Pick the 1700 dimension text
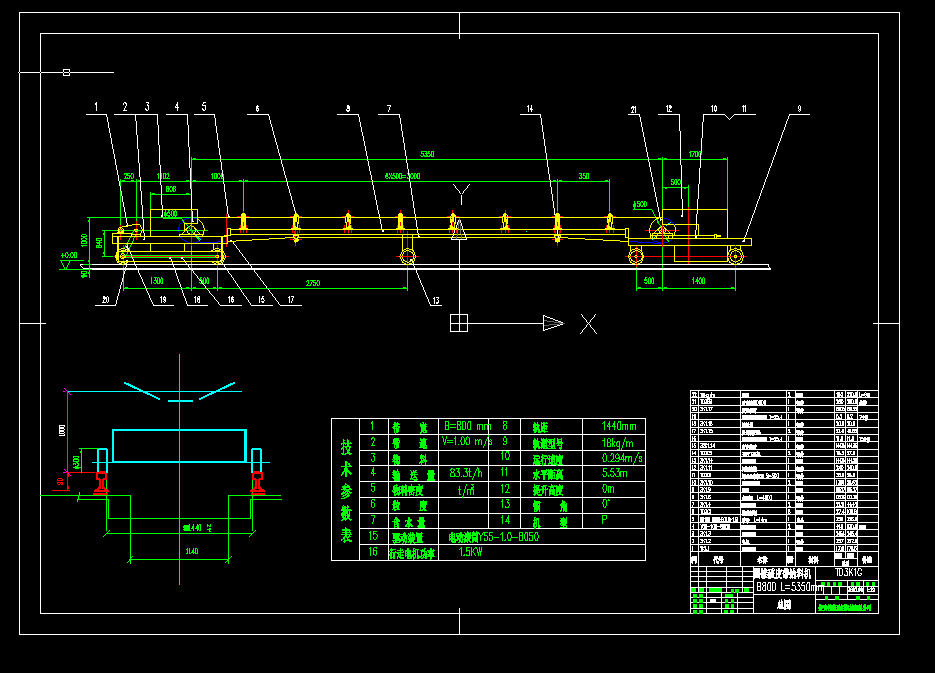 pyautogui.click(x=695, y=154)
